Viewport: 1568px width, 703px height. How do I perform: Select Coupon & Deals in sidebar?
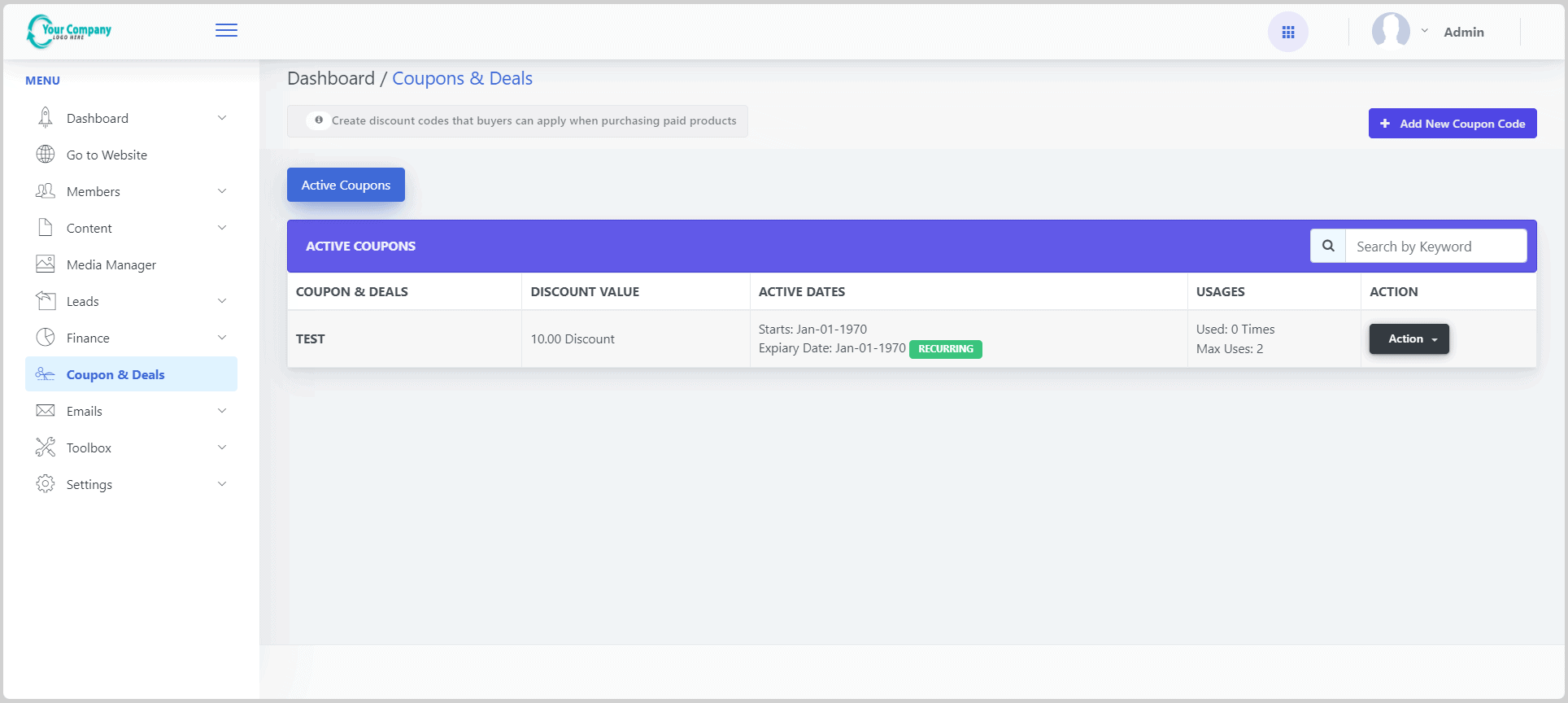115,374
